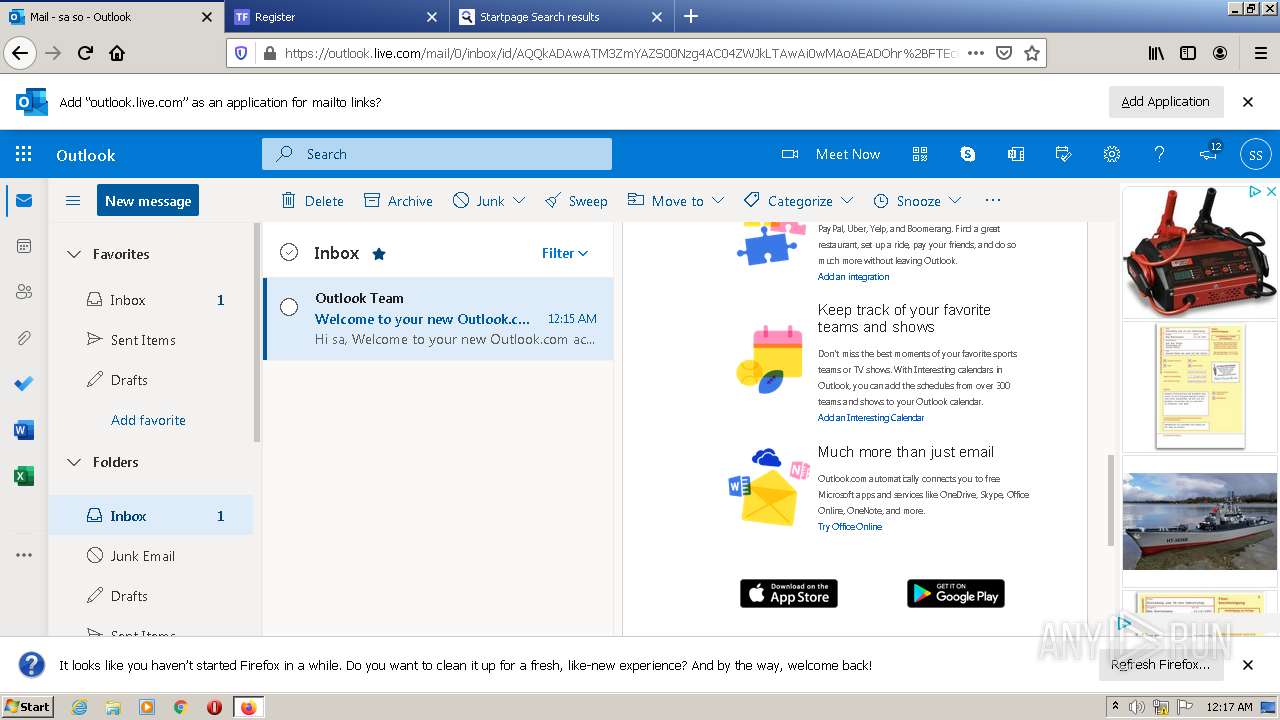Open the Filter dropdown
The image size is (1280, 720).
point(565,253)
